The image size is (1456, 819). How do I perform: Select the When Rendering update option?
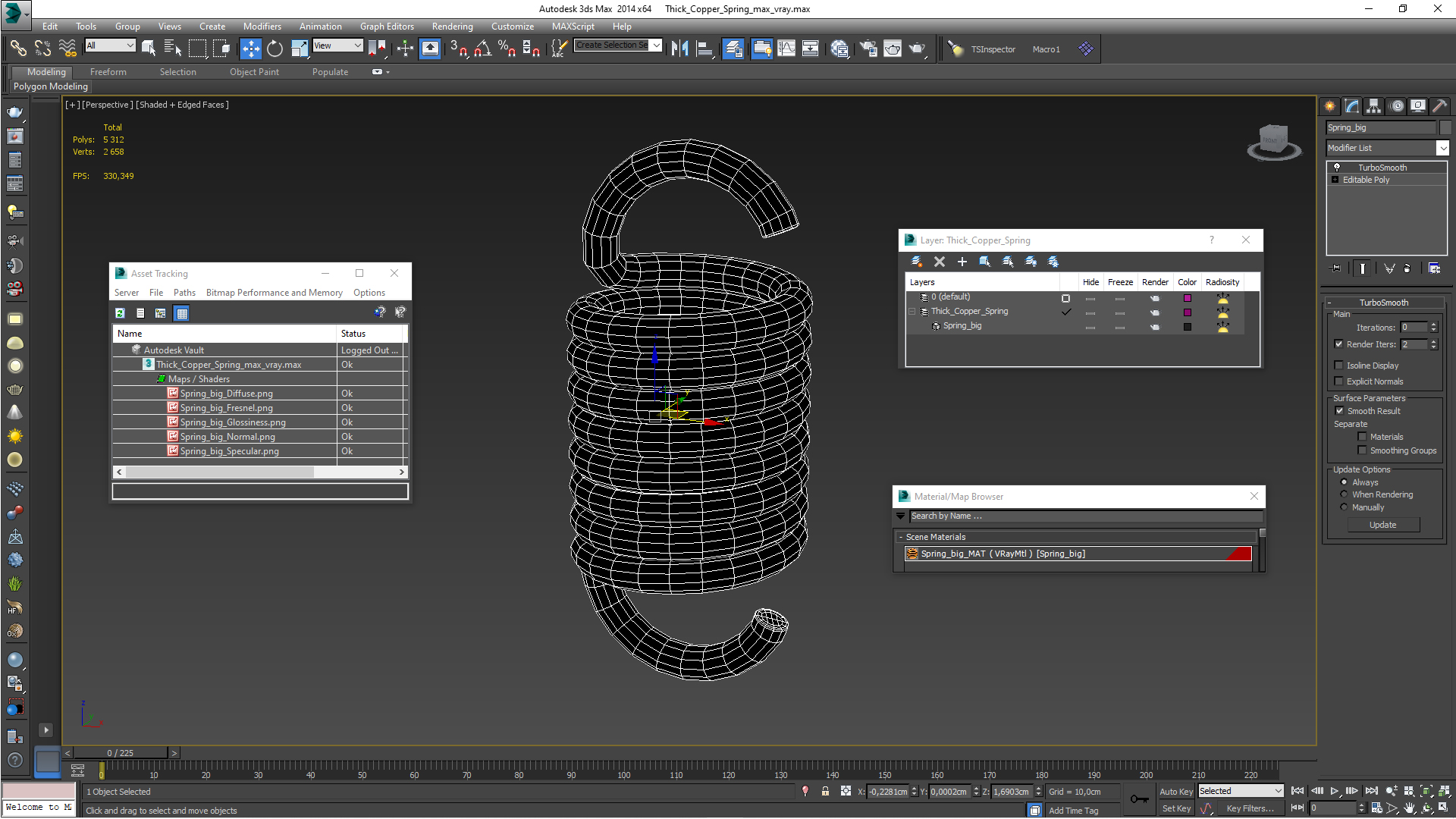[x=1345, y=494]
